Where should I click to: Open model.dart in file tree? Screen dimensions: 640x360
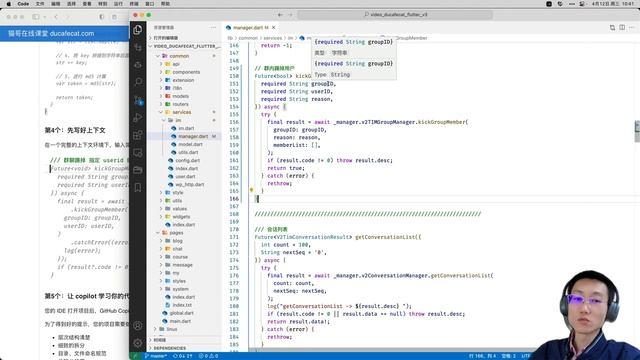click(x=190, y=144)
